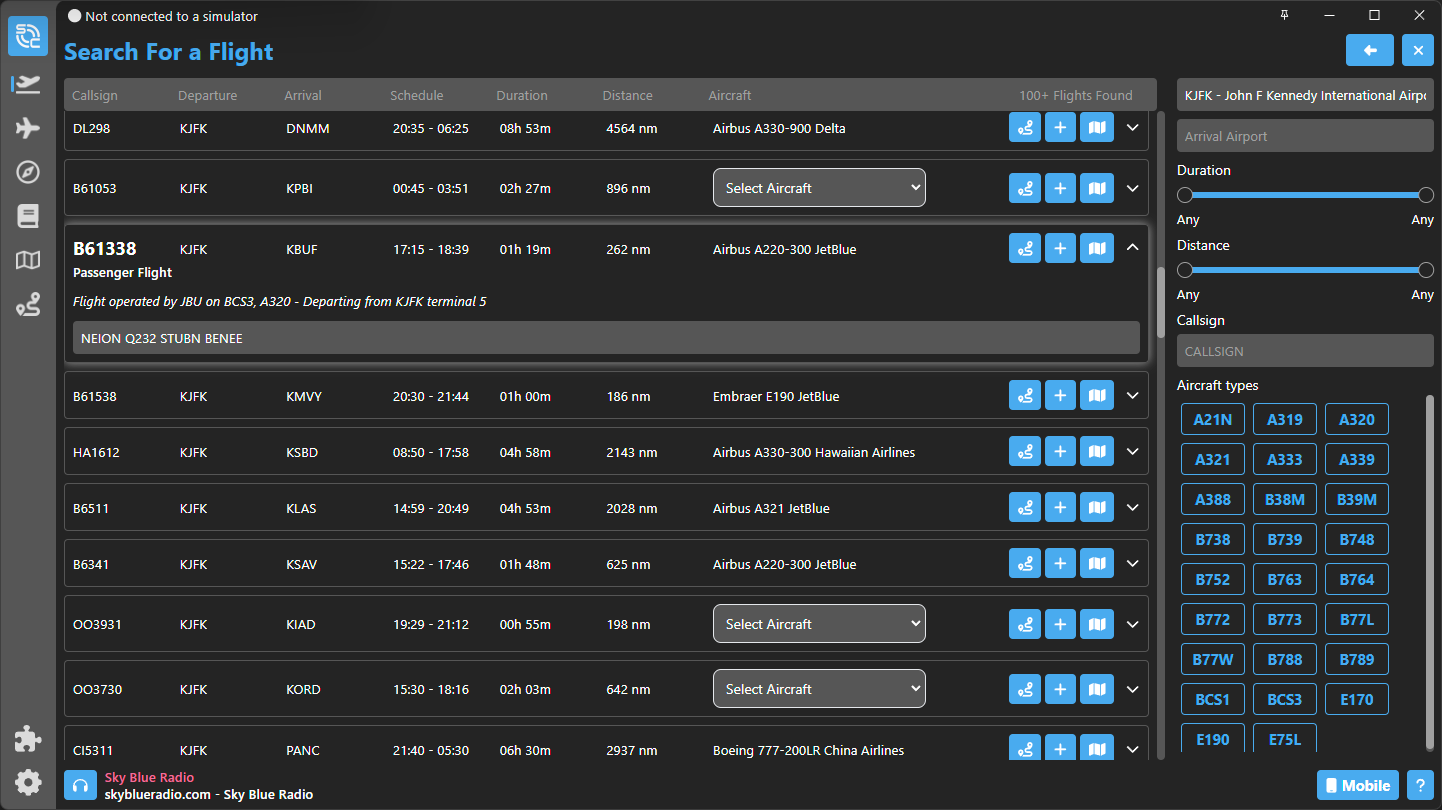
Task: Open the airplane icon in left sidebar
Action: click(28, 128)
